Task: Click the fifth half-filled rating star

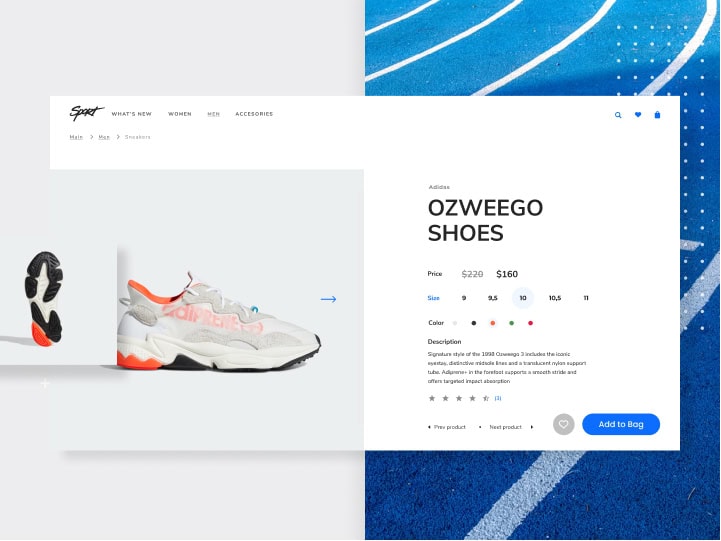Action: click(486, 398)
